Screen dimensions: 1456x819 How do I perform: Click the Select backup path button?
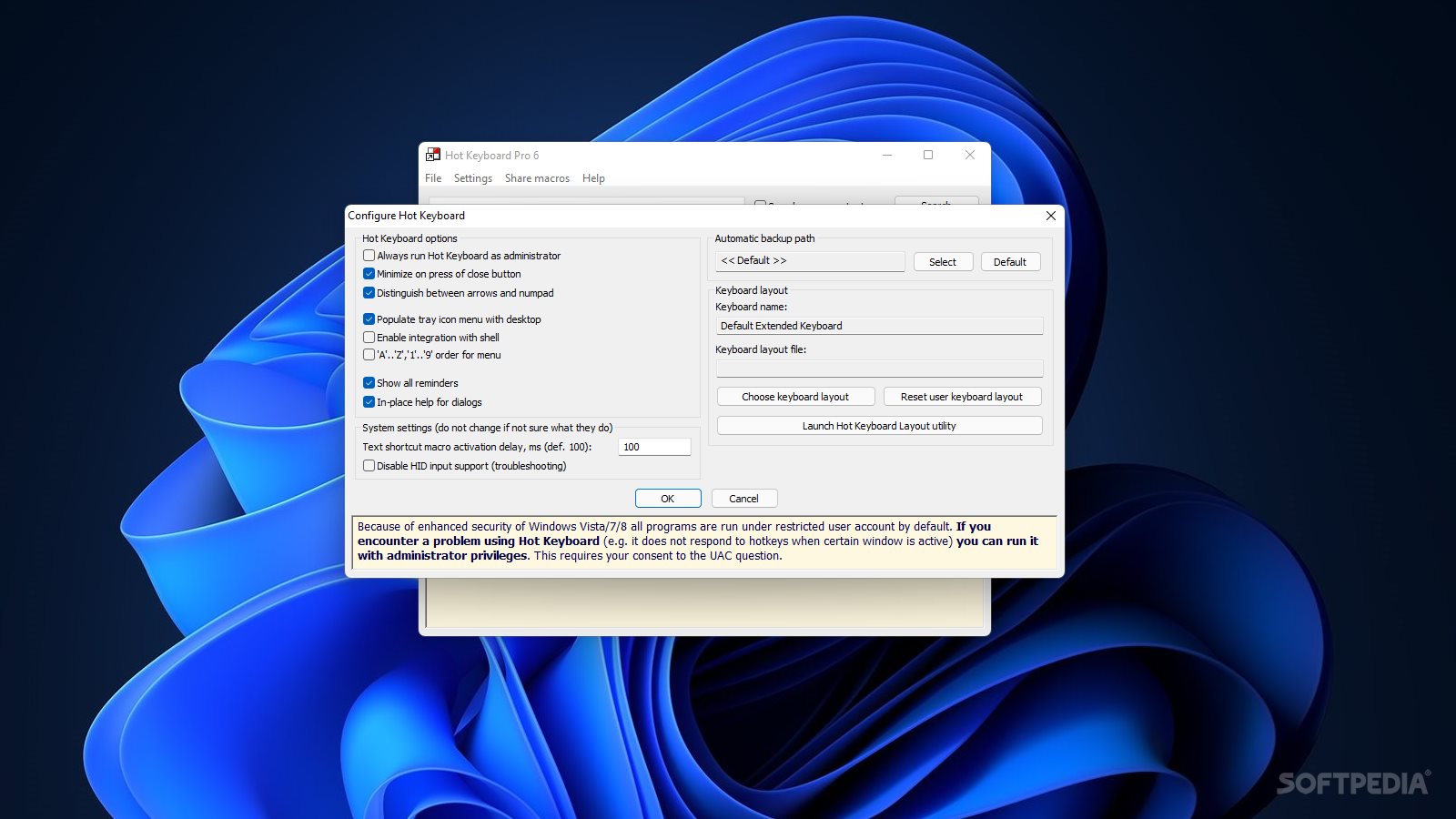tap(943, 262)
